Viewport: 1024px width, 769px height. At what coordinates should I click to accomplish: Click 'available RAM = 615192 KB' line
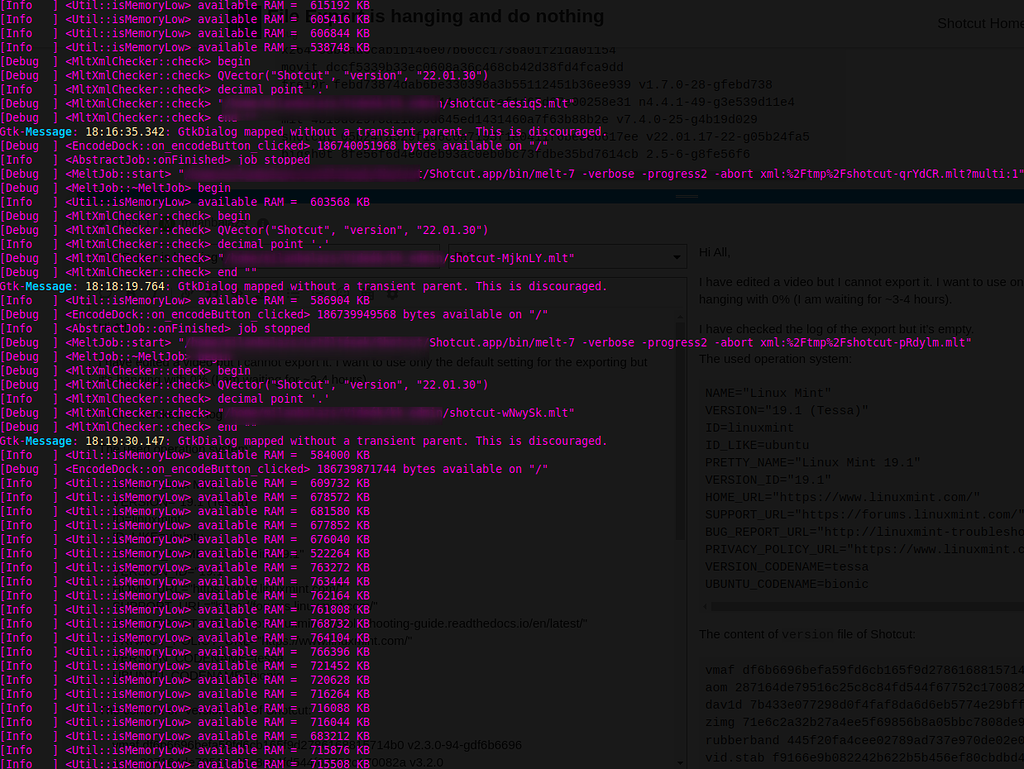click(x=185, y=5)
